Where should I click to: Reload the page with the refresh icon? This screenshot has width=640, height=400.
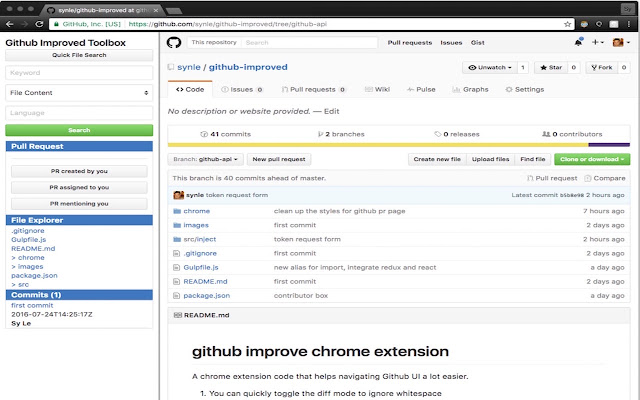39,24
